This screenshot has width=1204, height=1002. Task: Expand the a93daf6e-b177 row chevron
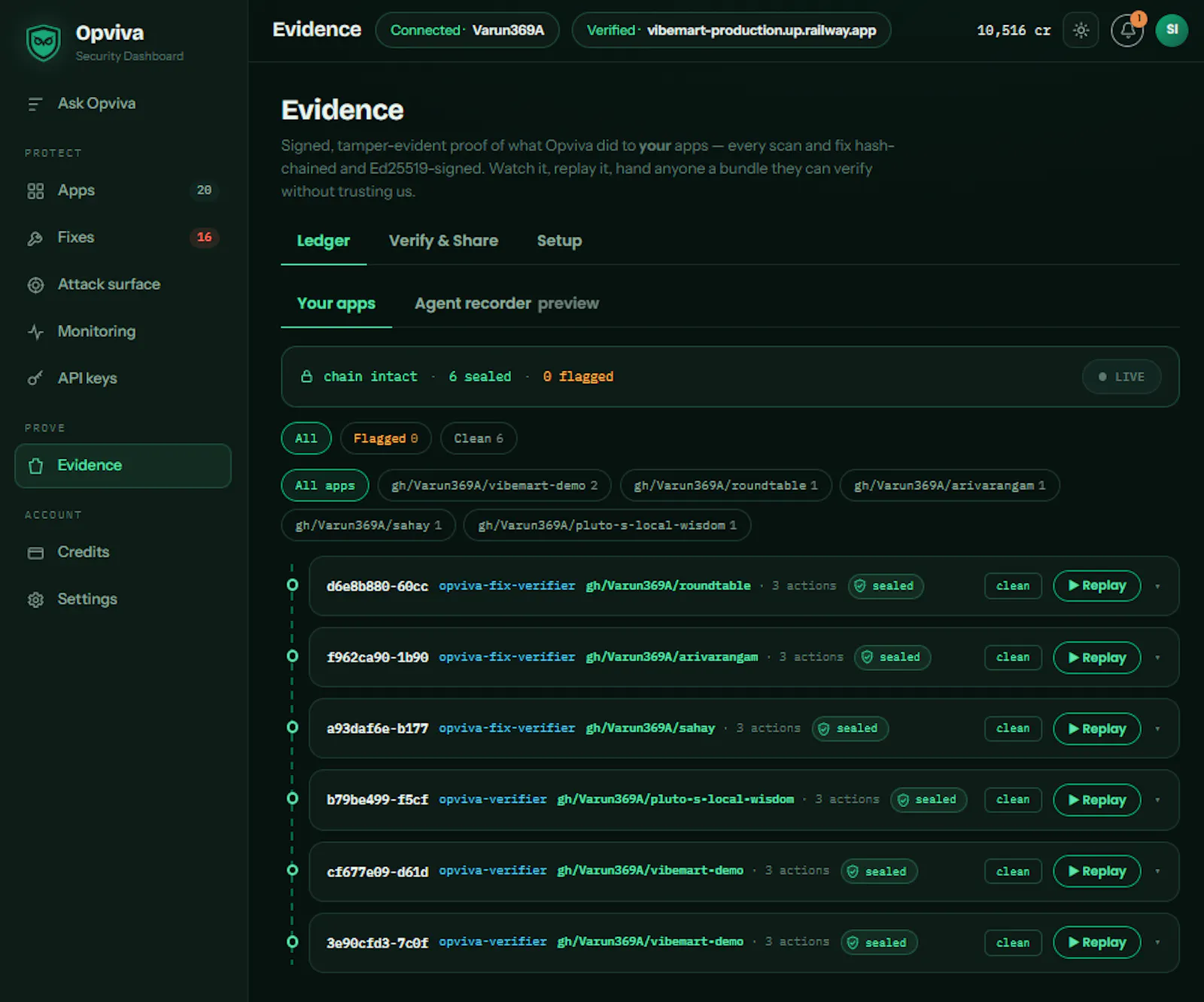(x=1157, y=729)
